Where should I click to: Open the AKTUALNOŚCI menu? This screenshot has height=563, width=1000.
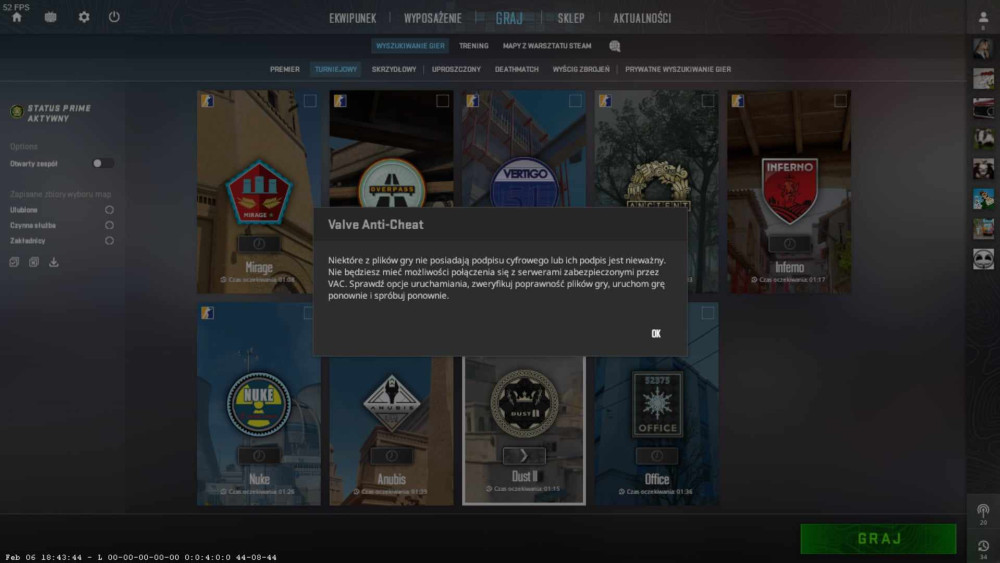tap(642, 18)
